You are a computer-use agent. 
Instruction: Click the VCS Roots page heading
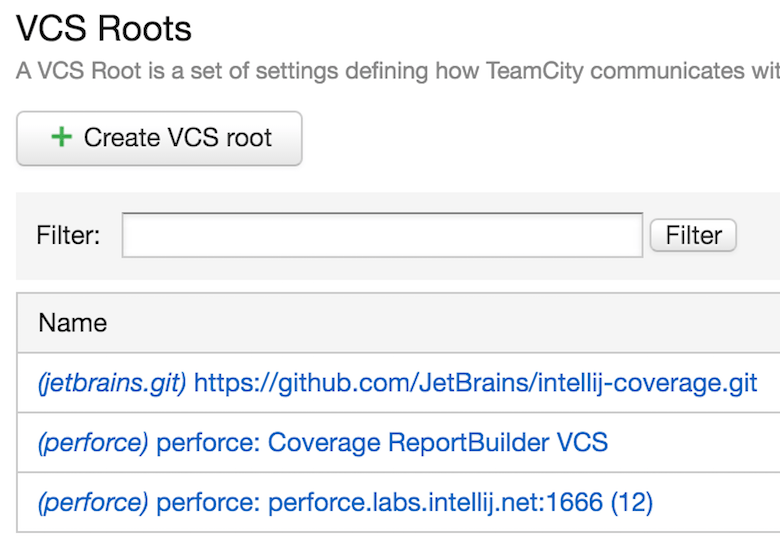[x=104, y=29]
